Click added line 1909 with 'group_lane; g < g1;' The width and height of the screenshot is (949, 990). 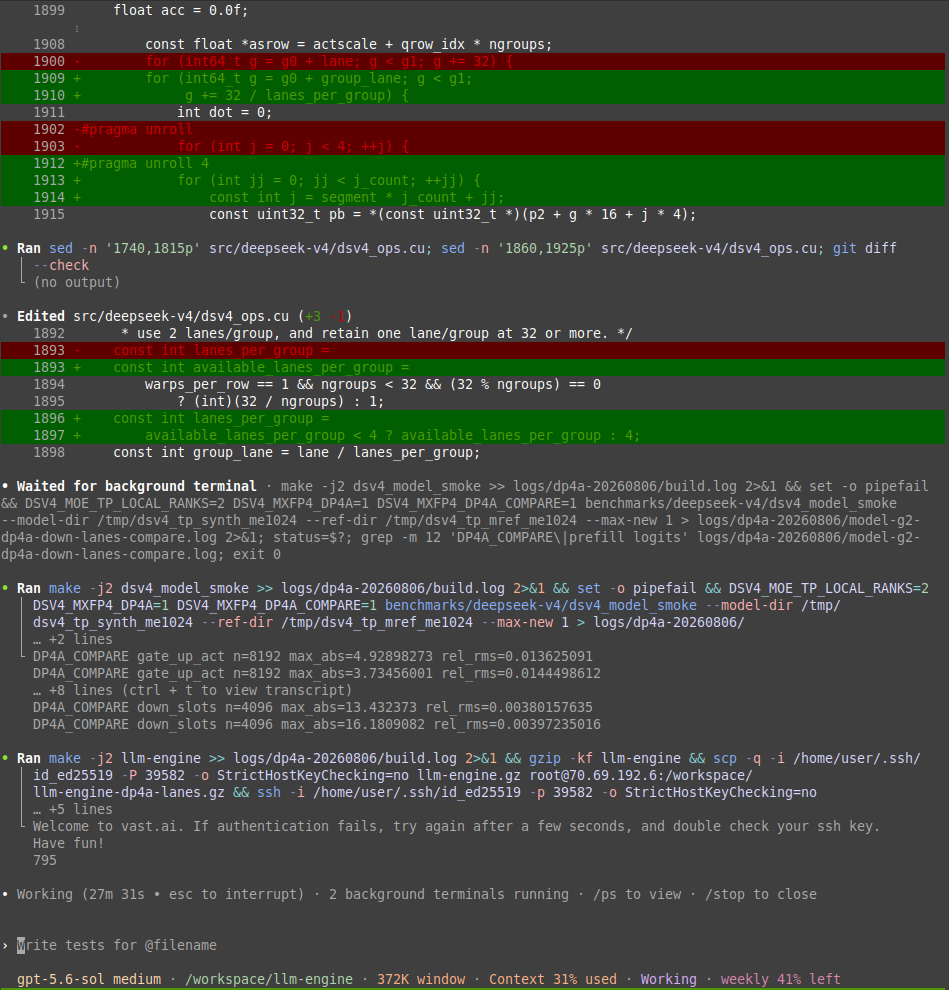(473, 78)
